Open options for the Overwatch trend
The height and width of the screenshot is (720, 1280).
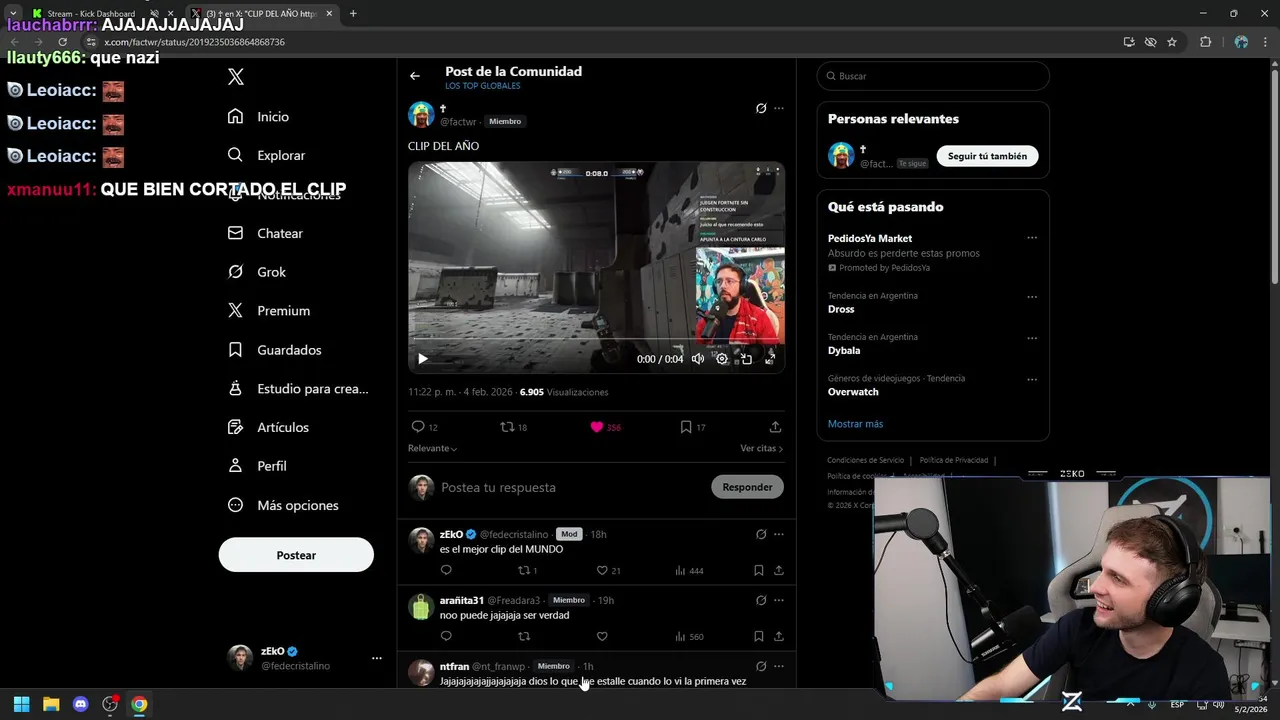(1032, 380)
